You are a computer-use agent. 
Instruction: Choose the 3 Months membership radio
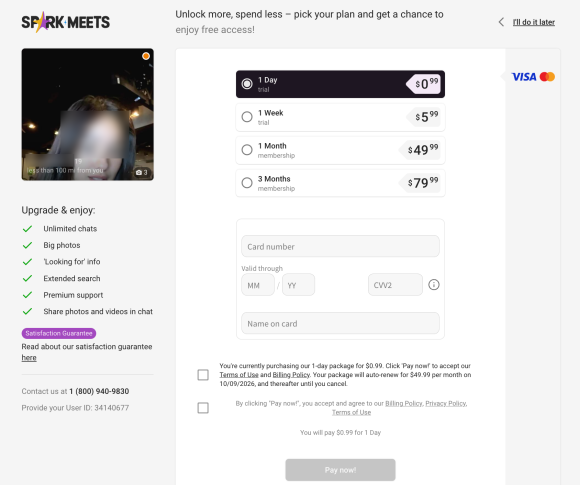tap(247, 183)
